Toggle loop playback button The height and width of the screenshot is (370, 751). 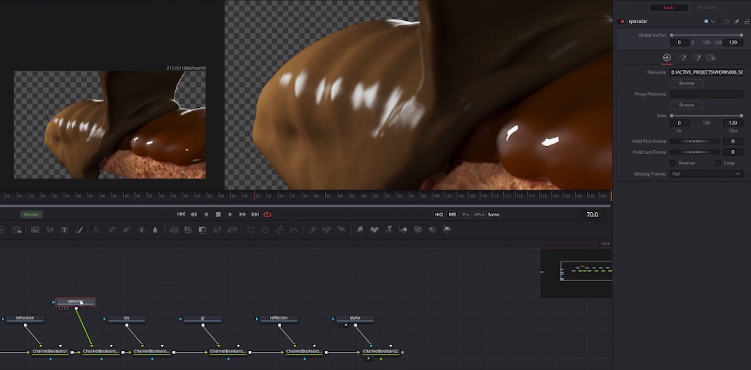click(x=267, y=214)
